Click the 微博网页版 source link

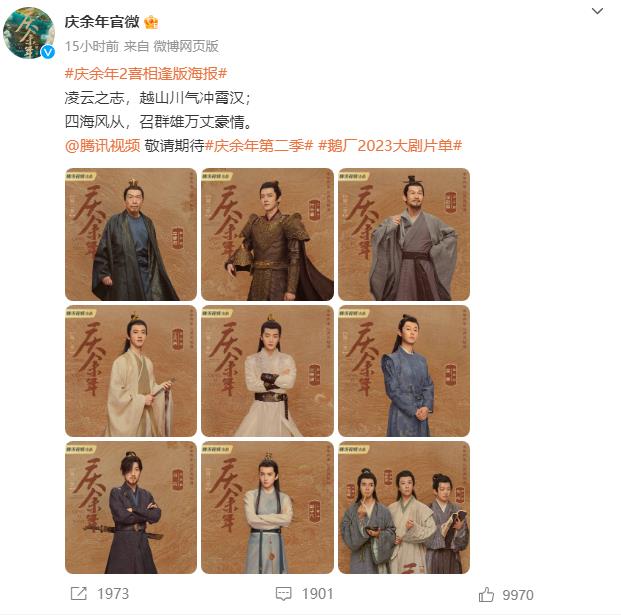tap(186, 46)
